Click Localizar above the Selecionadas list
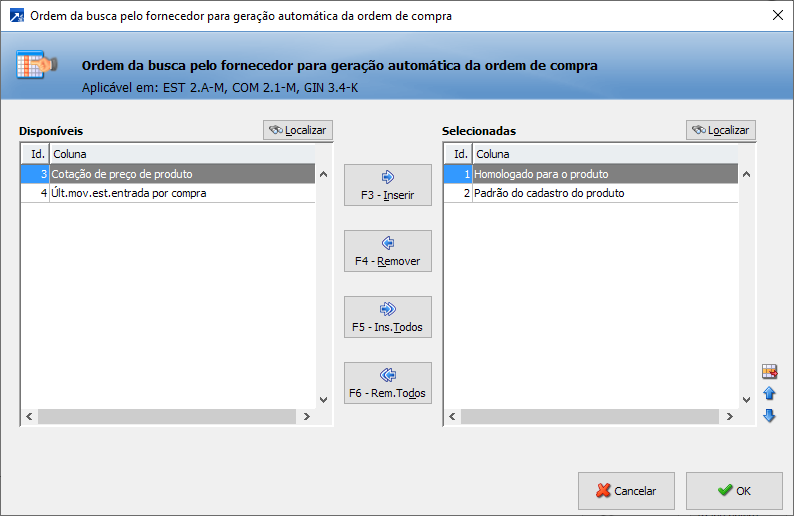This screenshot has height=516, width=794. (721, 130)
